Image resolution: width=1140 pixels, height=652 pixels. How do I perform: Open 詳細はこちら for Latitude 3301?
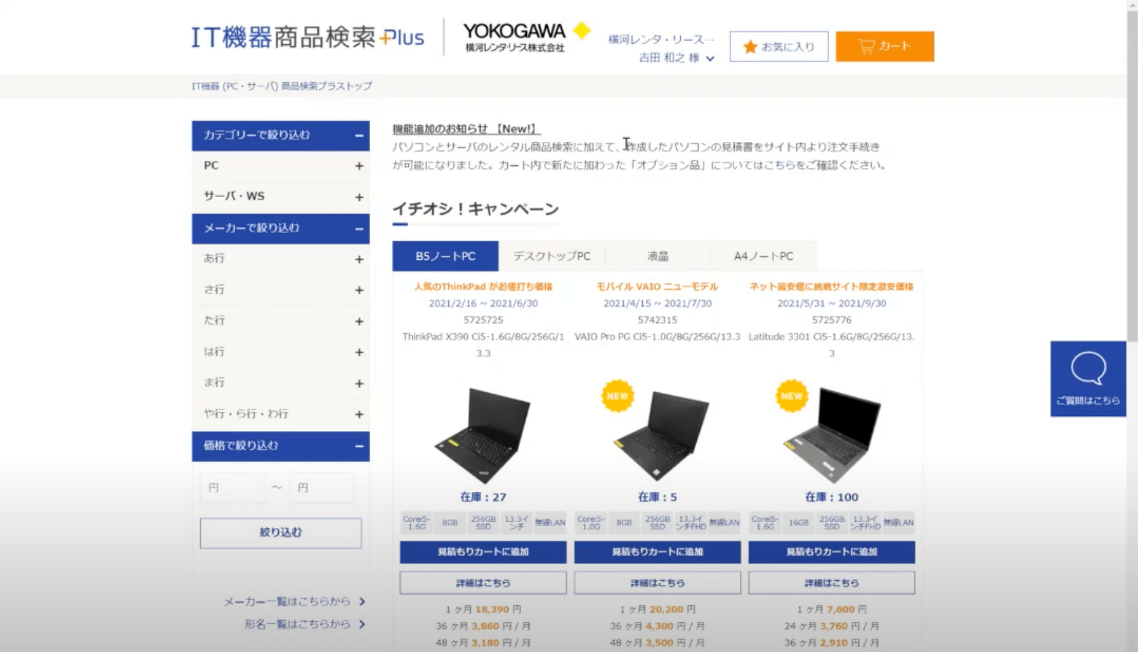point(832,583)
